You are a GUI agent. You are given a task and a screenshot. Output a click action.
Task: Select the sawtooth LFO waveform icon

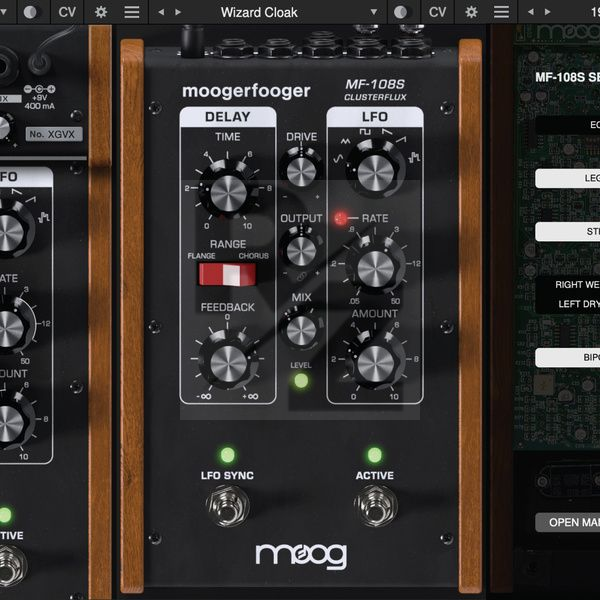pyautogui.click(x=387, y=132)
